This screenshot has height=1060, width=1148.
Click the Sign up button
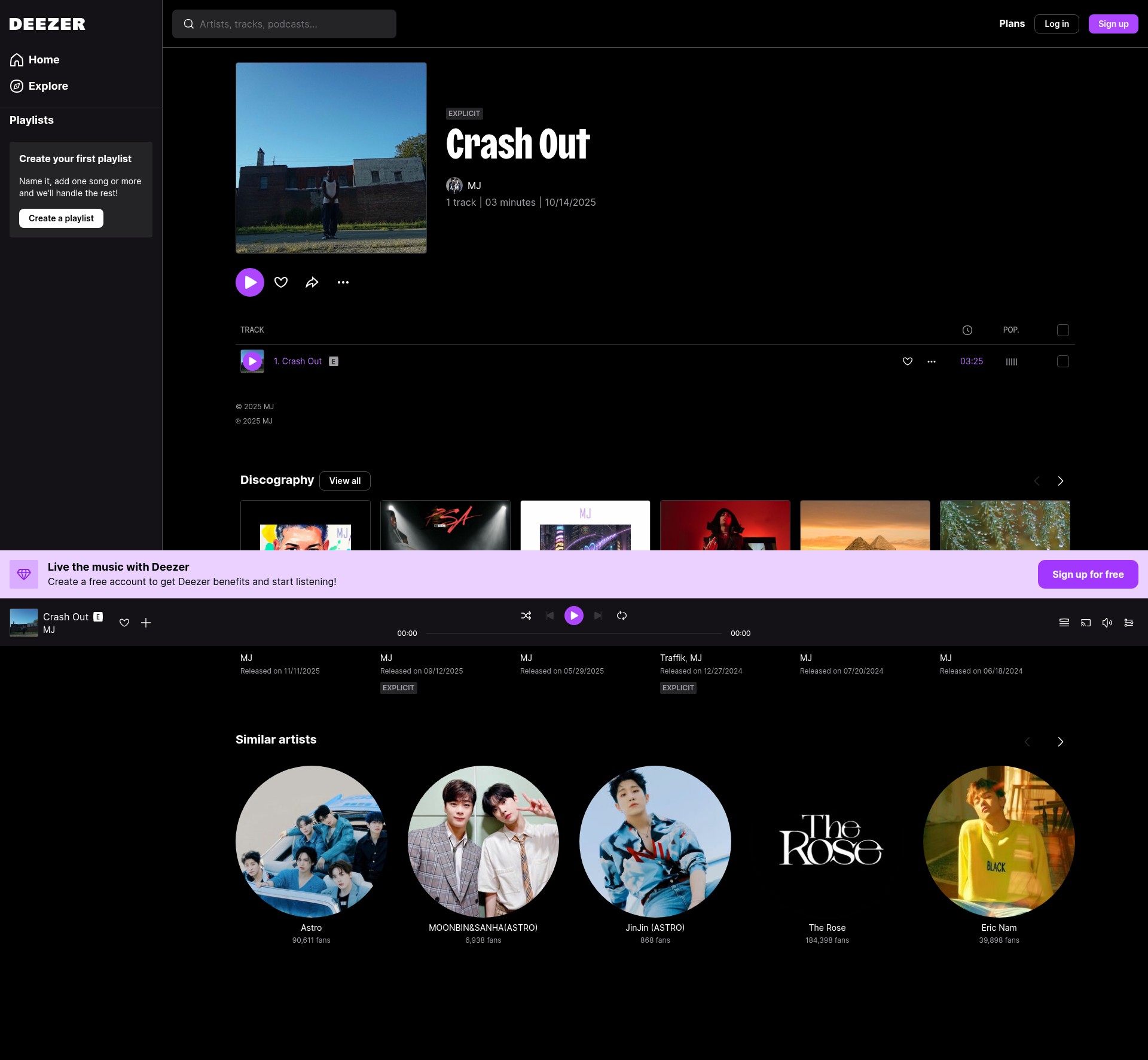coord(1113,24)
